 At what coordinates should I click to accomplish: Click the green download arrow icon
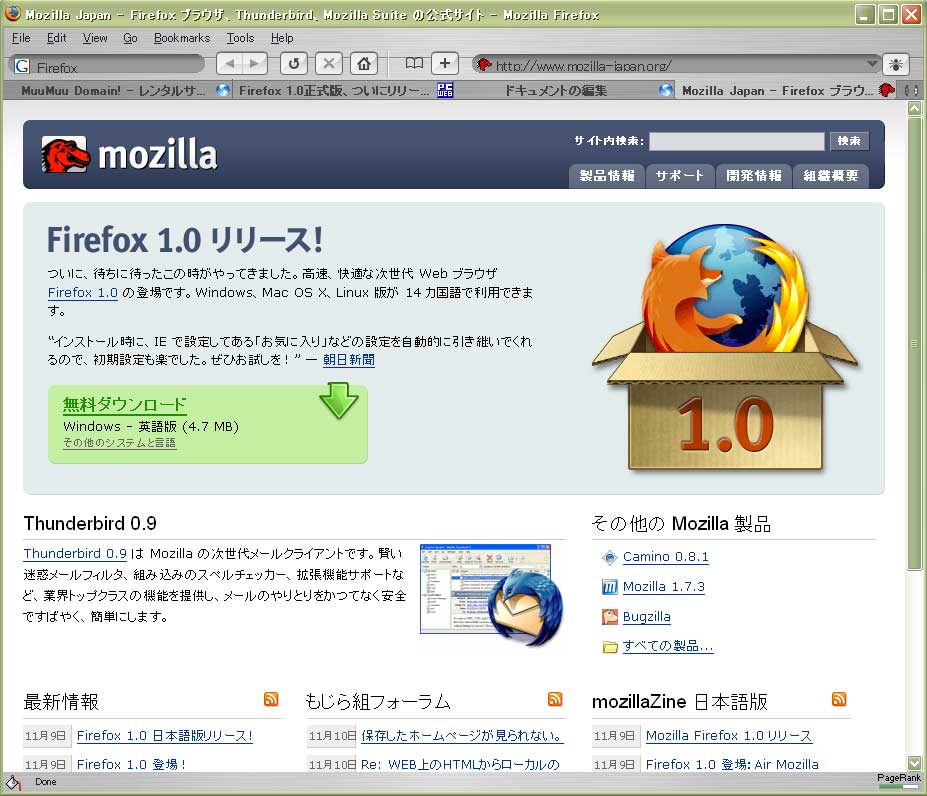[339, 400]
